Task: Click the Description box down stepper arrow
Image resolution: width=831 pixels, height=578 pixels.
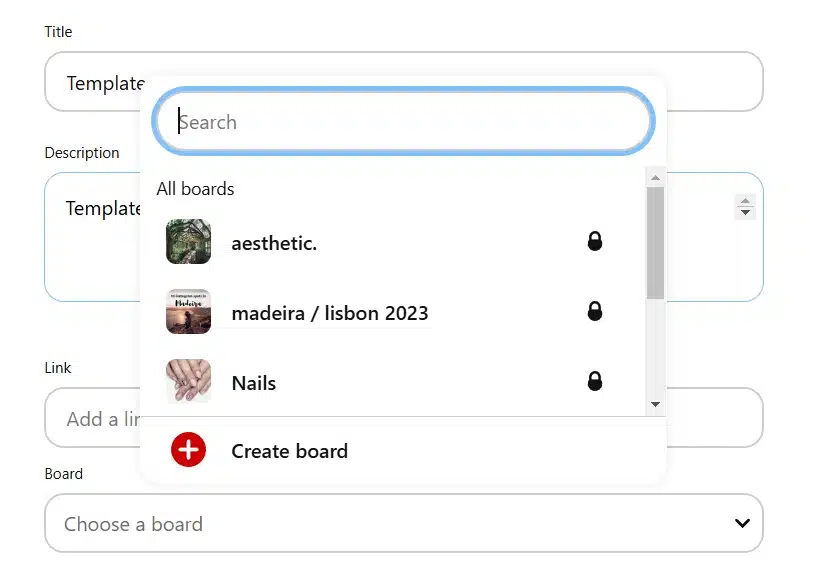Action: pyautogui.click(x=745, y=212)
